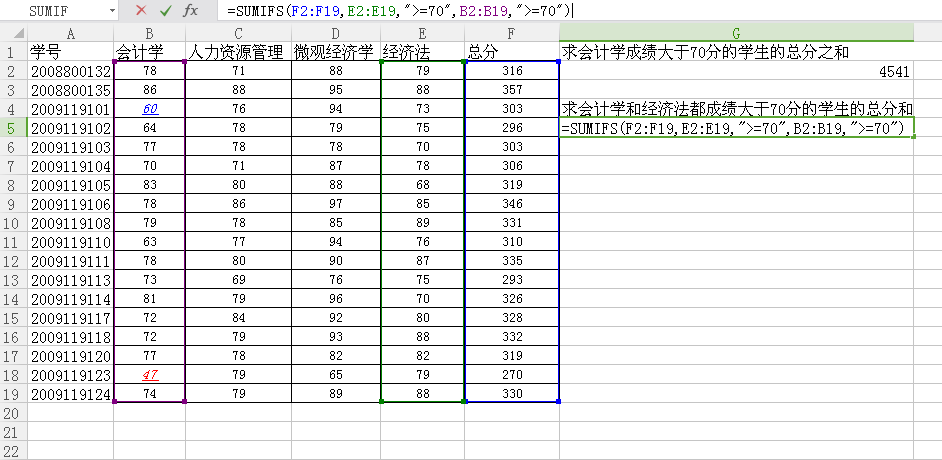Cancel the formula entry with the X icon
The width and height of the screenshot is (942, 460).
point(141,10)
